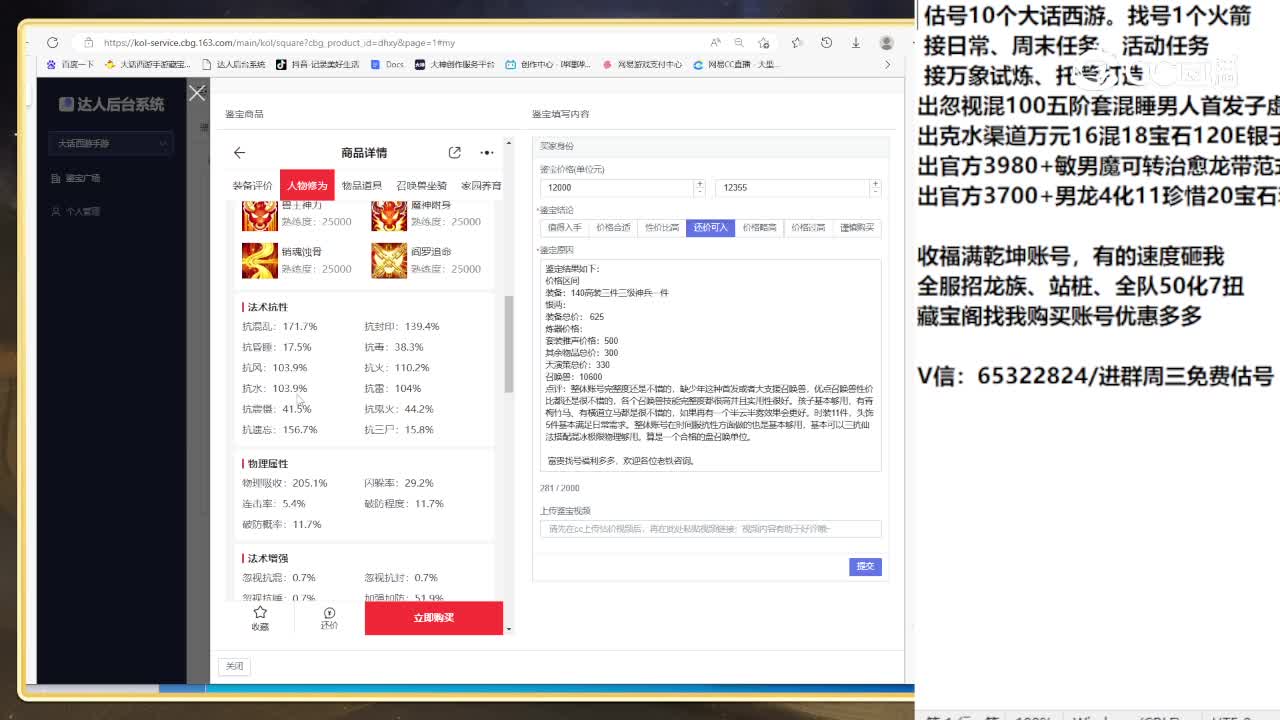Click the 上传鉴宝视频 link field
Viewport: 1280px width, 720px height.
[x=710, y=528]
